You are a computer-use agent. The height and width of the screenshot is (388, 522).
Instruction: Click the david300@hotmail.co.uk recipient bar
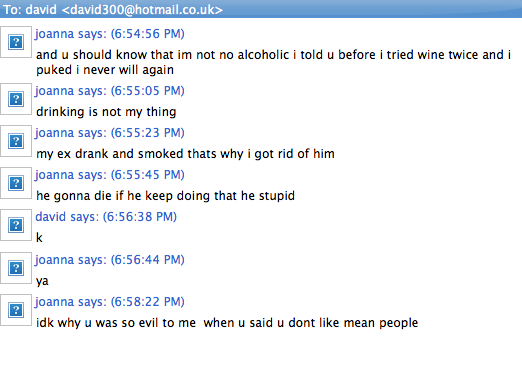261,9
